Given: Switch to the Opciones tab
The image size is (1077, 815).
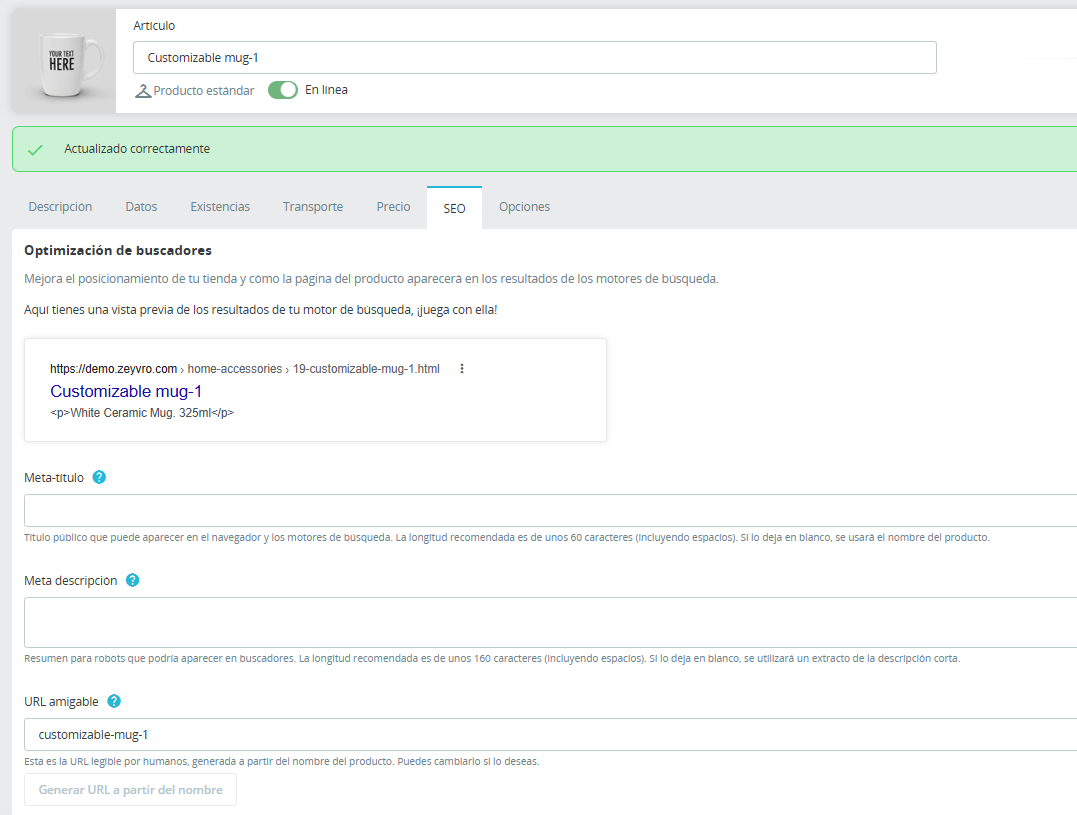Looking at the screenshot, I should pyautogui.click(x=524, y=207).
